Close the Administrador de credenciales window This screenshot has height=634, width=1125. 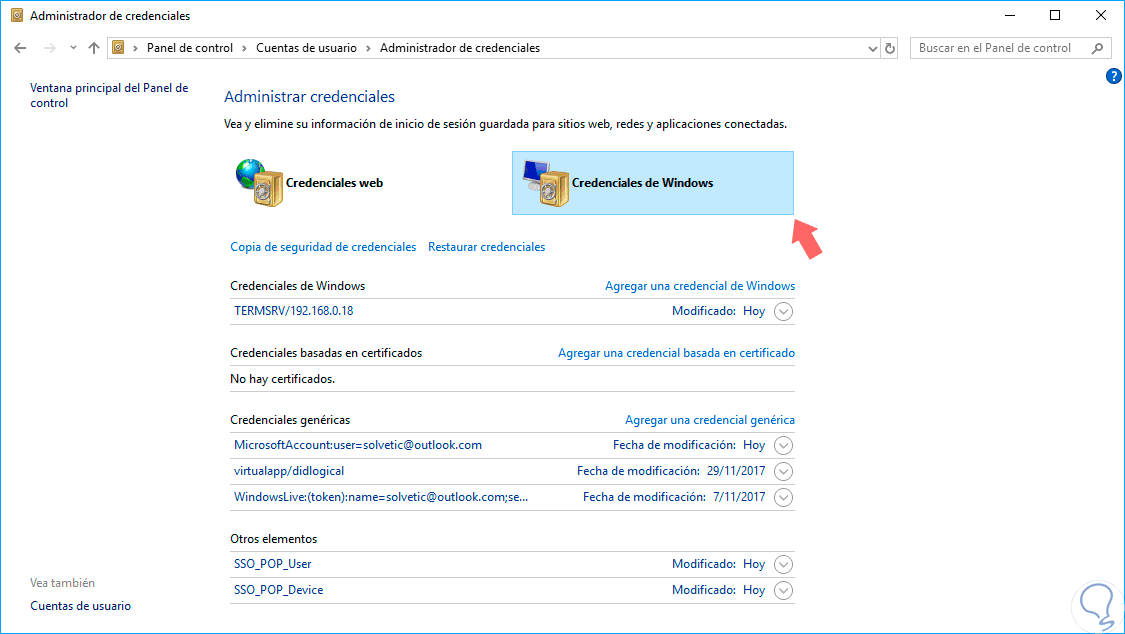[x=1101, y=15]
